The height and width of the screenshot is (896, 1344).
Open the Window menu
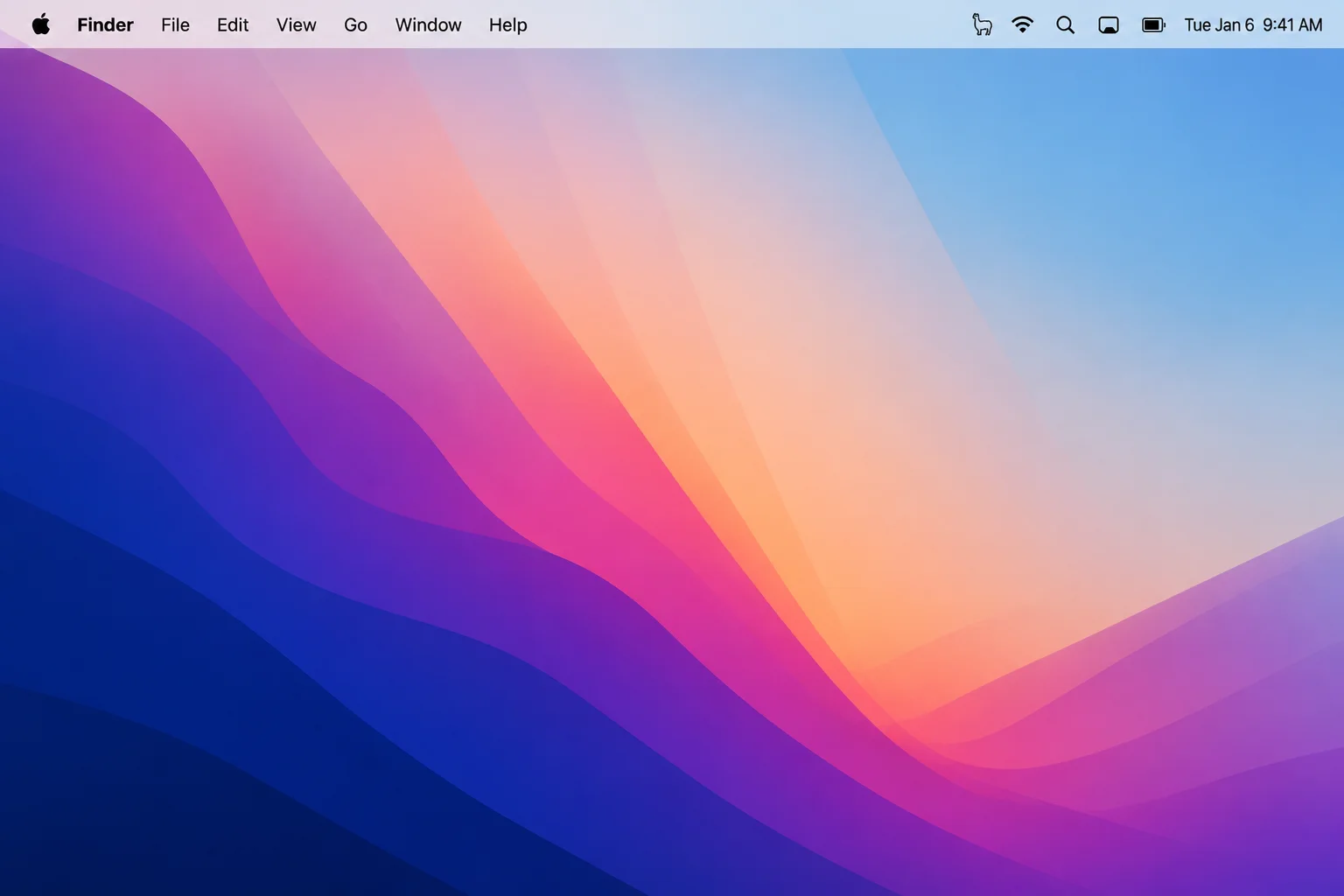click(428, 24)
